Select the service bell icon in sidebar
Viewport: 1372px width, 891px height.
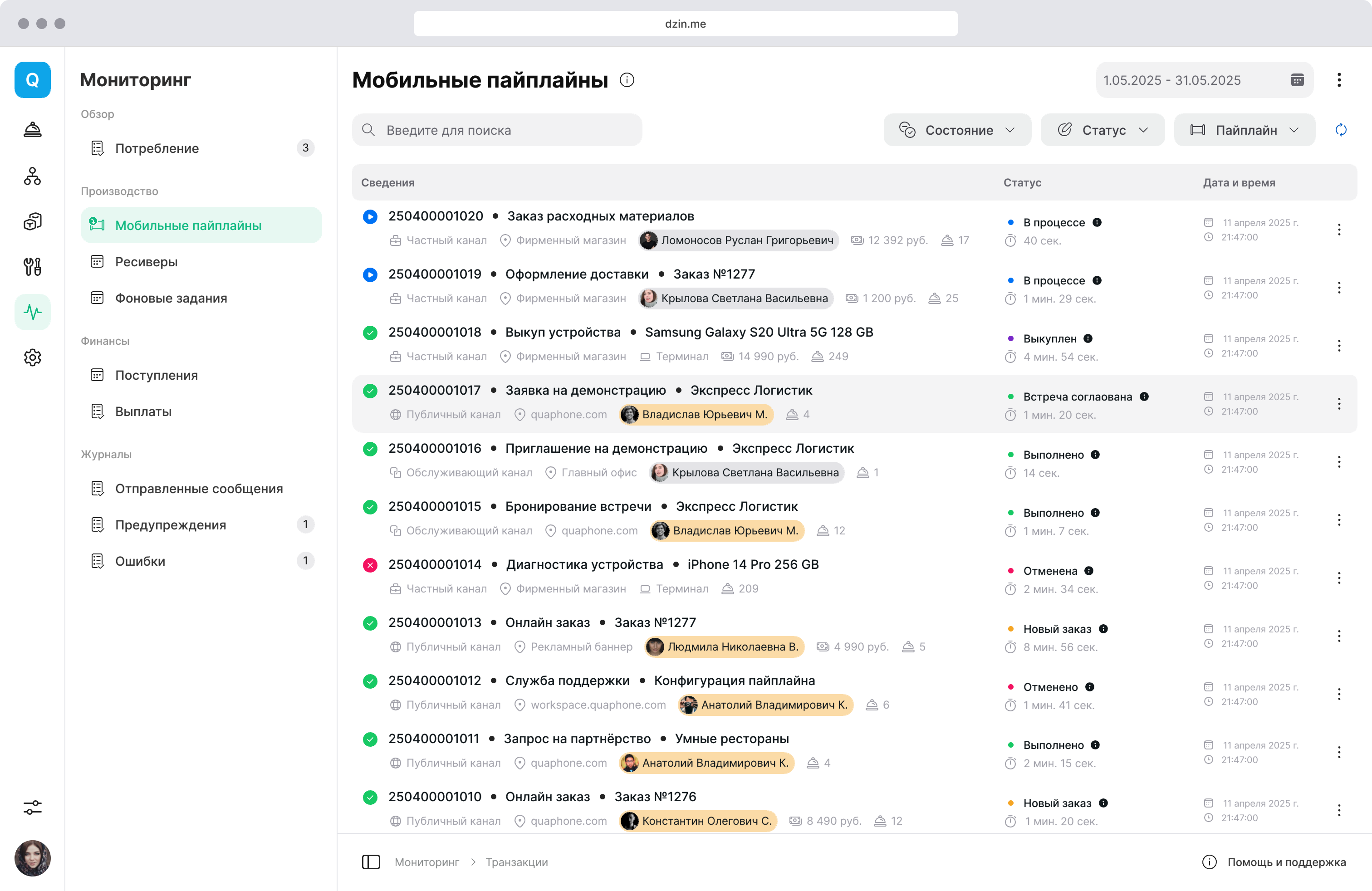pyautogui.click(x=33, y=129)
